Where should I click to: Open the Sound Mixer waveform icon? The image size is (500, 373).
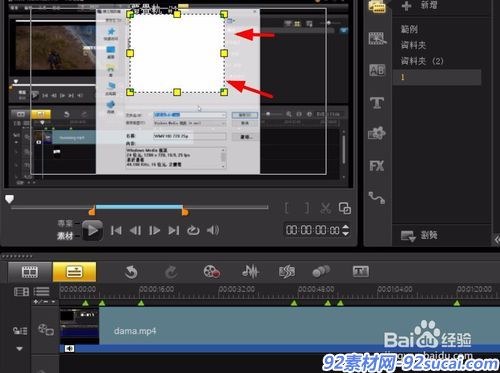(250, 272)
